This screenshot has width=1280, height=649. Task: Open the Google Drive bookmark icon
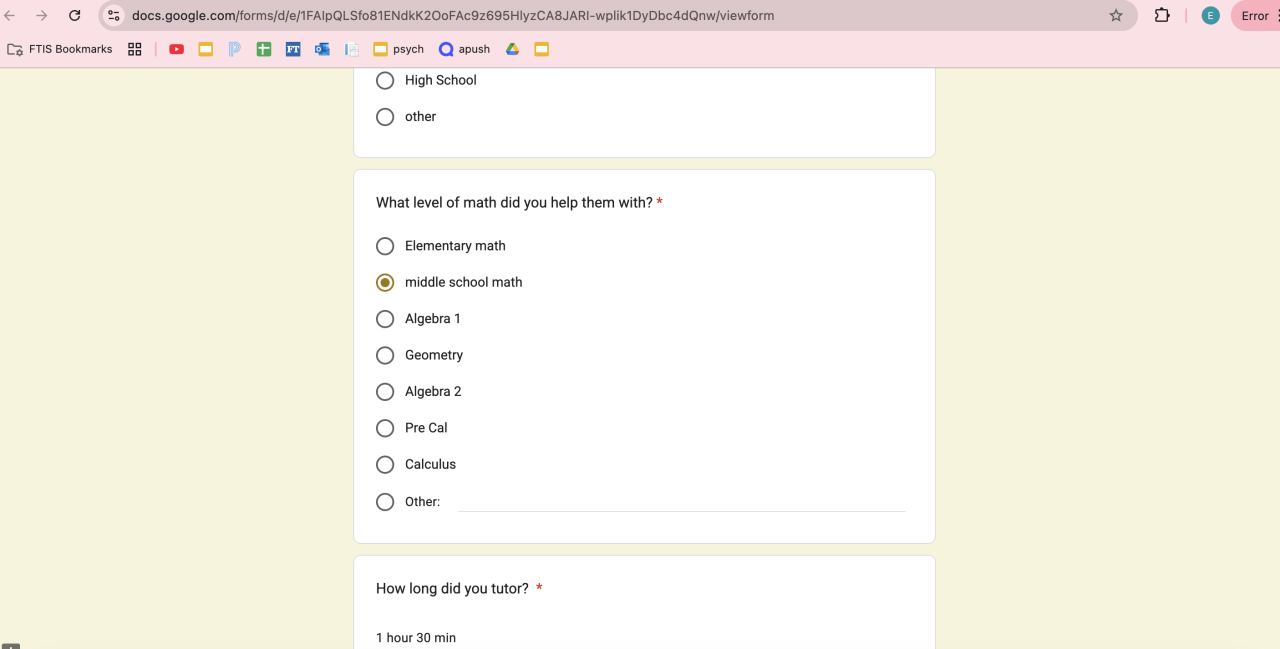(512, 49)
